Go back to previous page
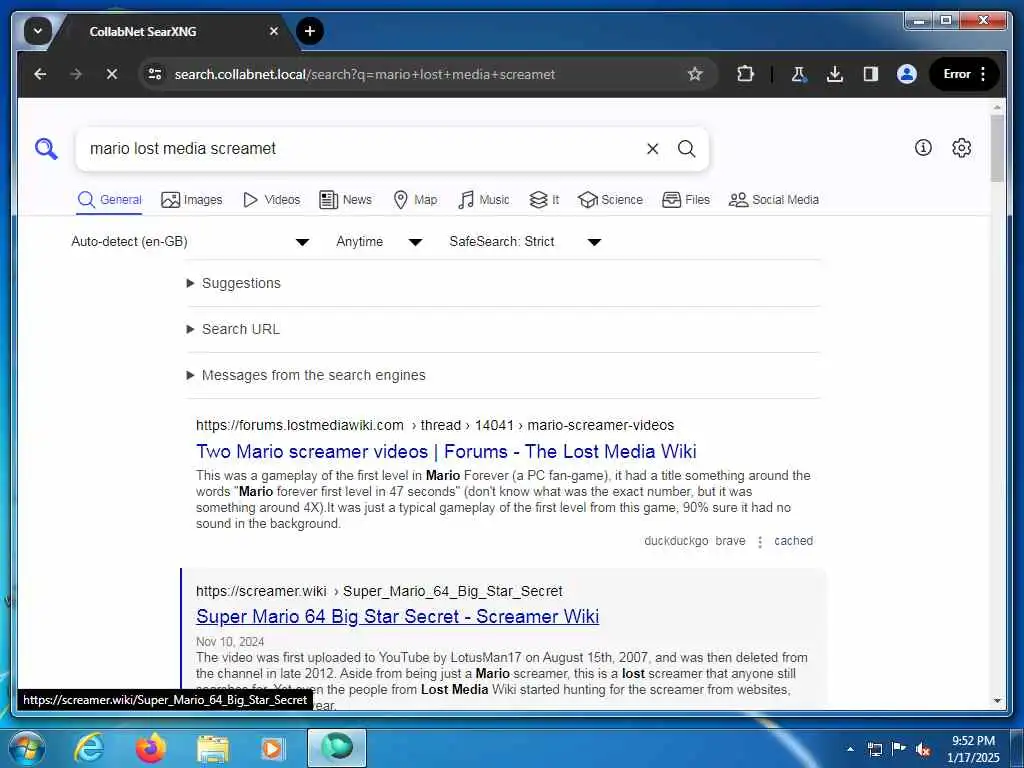This screenshot has width=1024, height=768. pos(40,74)
